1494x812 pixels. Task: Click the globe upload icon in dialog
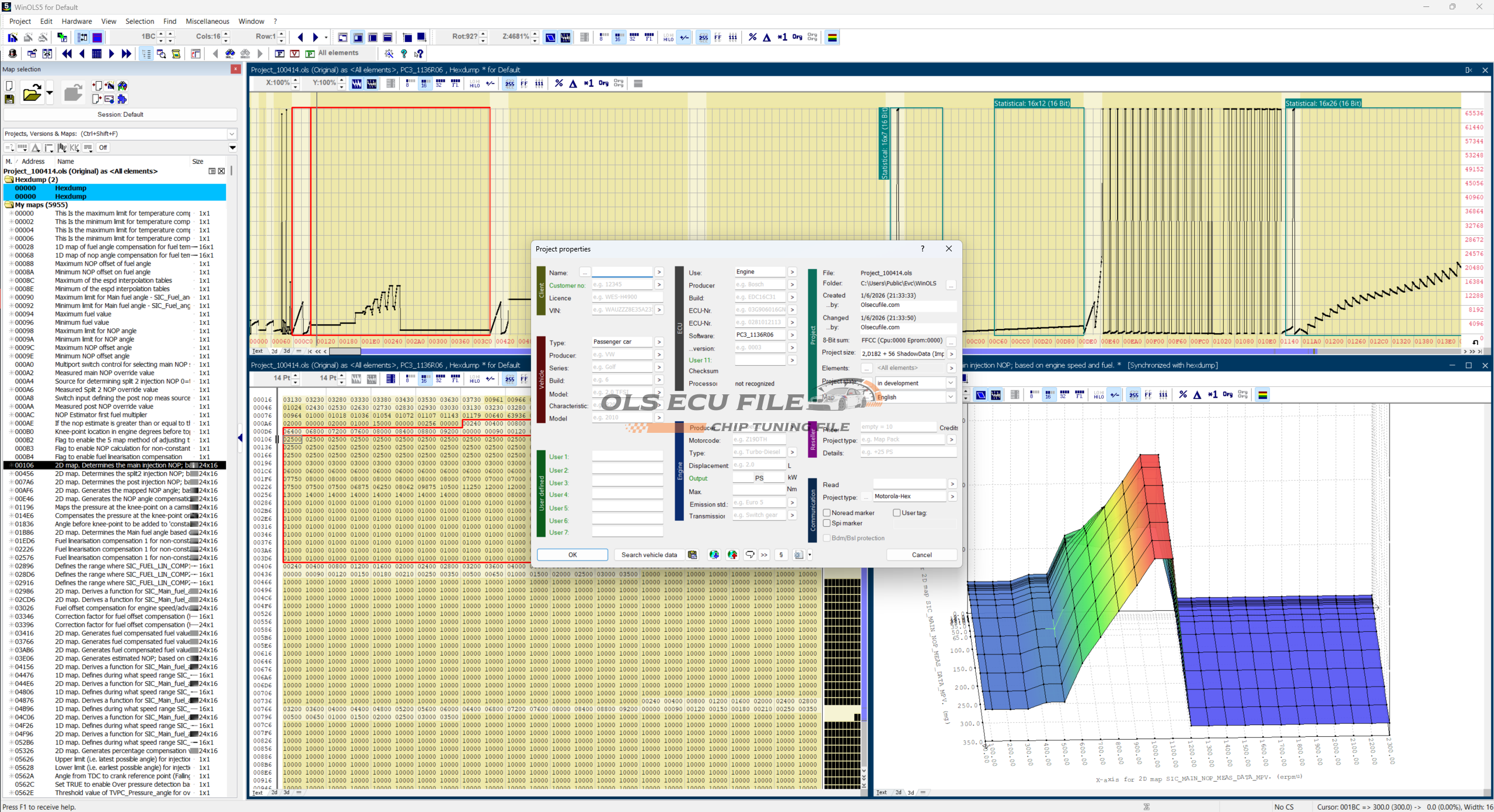[732, 555]
